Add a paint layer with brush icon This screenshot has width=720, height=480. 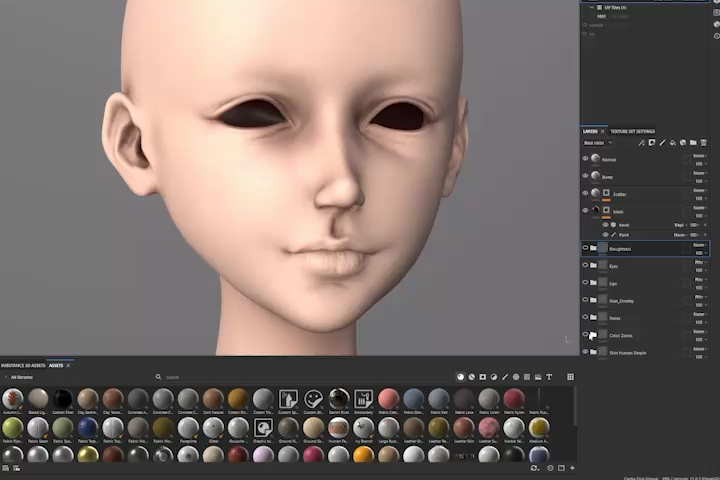[662, 143]
